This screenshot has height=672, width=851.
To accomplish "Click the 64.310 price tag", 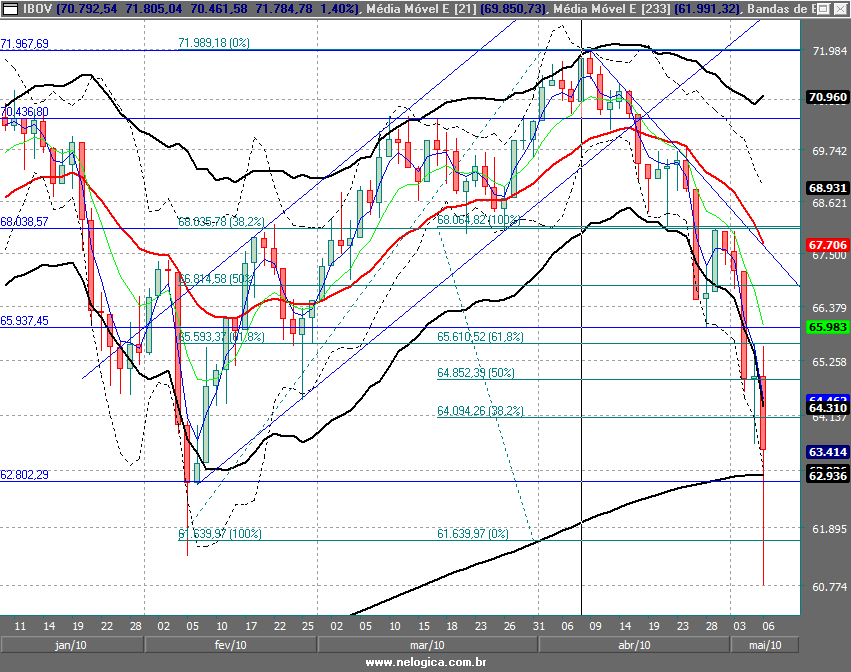I will (828, 408).
